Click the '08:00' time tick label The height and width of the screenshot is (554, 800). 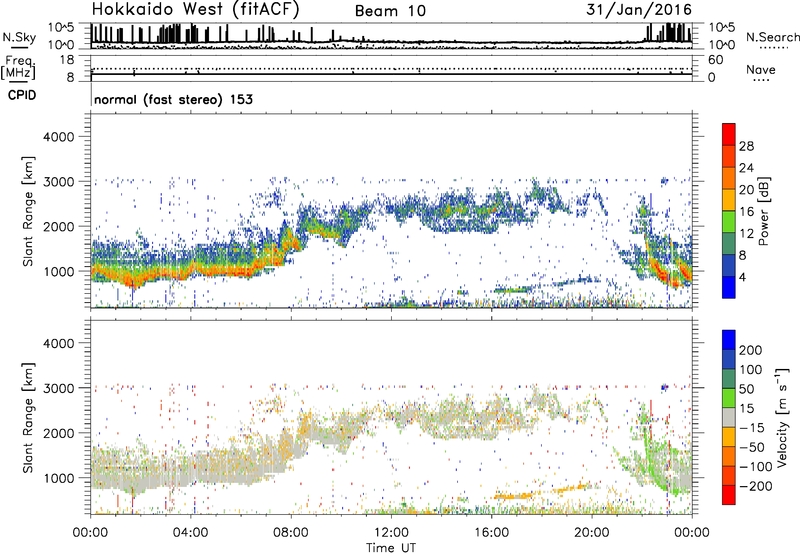coord(291,533)
